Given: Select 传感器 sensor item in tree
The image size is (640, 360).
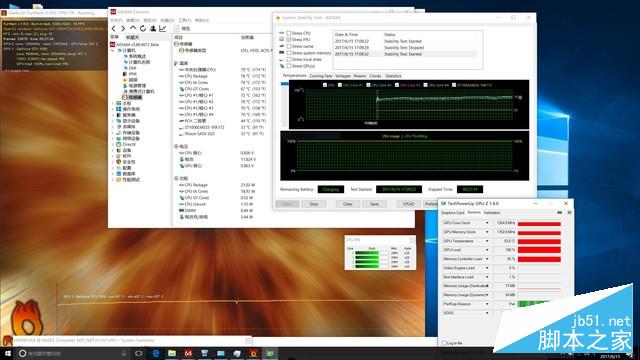Looking at the screenshot, I should pos(132,98).
